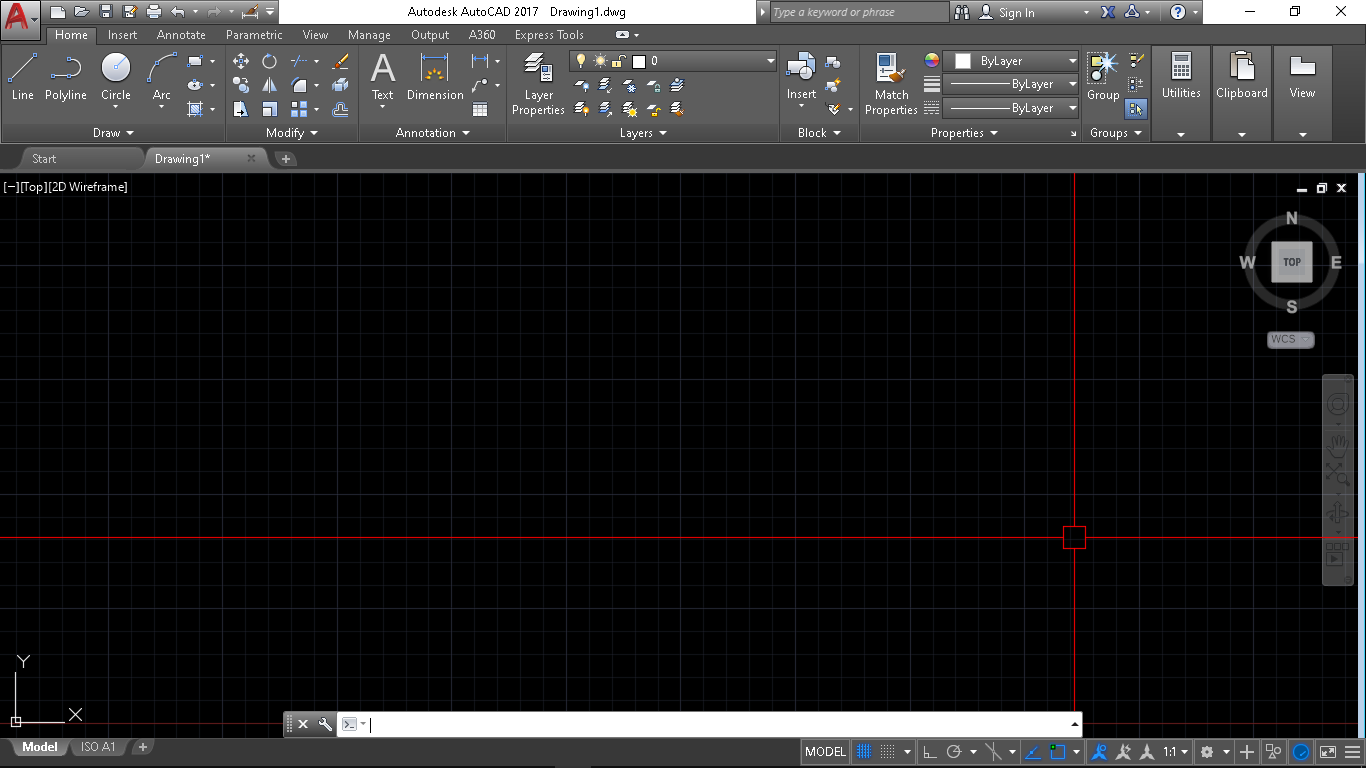
Task: Click the Rotate tool icon
Action: [269, 61]
